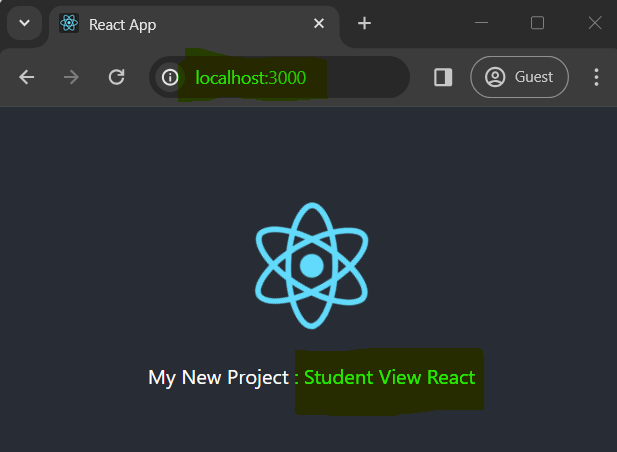This screenshot has width=617, height=452.
Task: Reload the page with the refresh icon
Action: pos(116,77)
